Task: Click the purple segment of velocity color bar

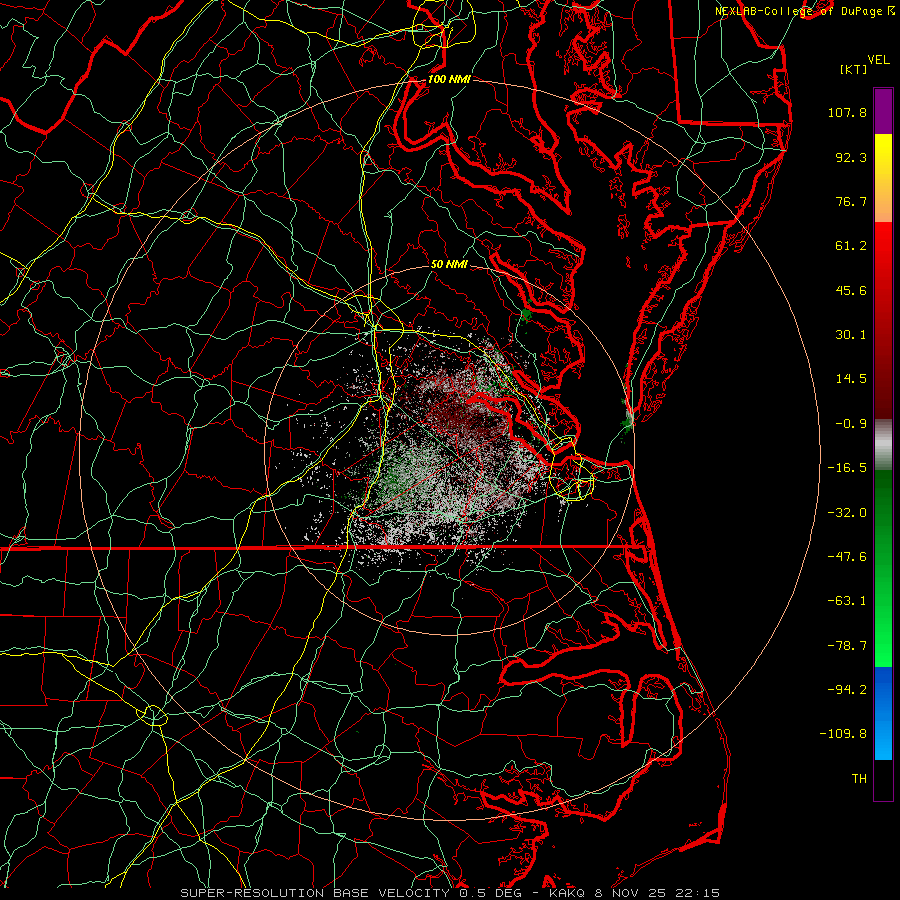Action: [x=883, y=111]
